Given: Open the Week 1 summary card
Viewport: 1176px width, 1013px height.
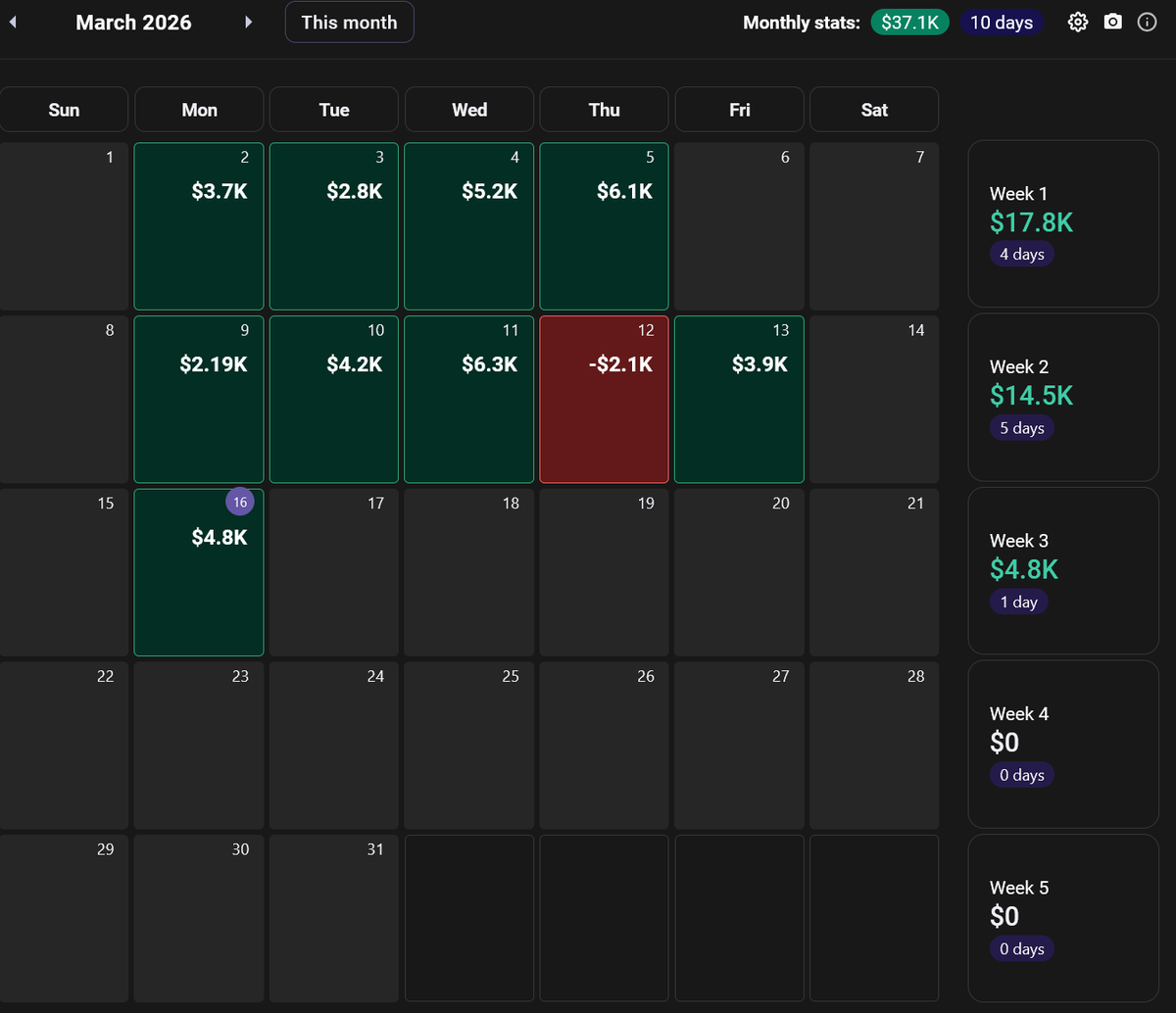Looking at the screenshot, I should pos(1063,223).
